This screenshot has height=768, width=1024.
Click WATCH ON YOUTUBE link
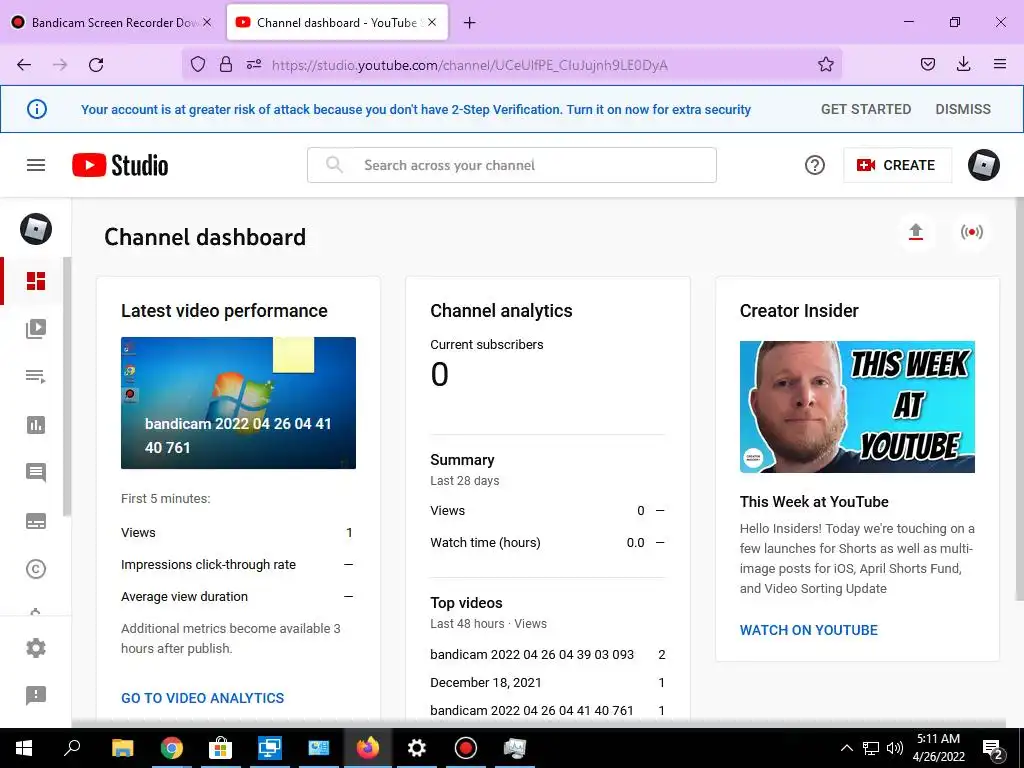[808, 630]
